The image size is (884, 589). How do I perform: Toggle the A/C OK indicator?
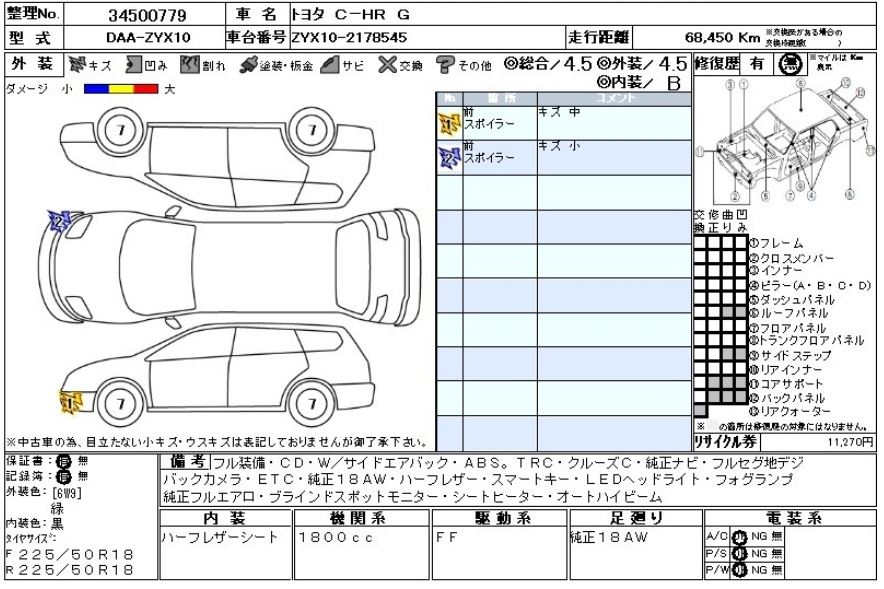pos(740,535)
